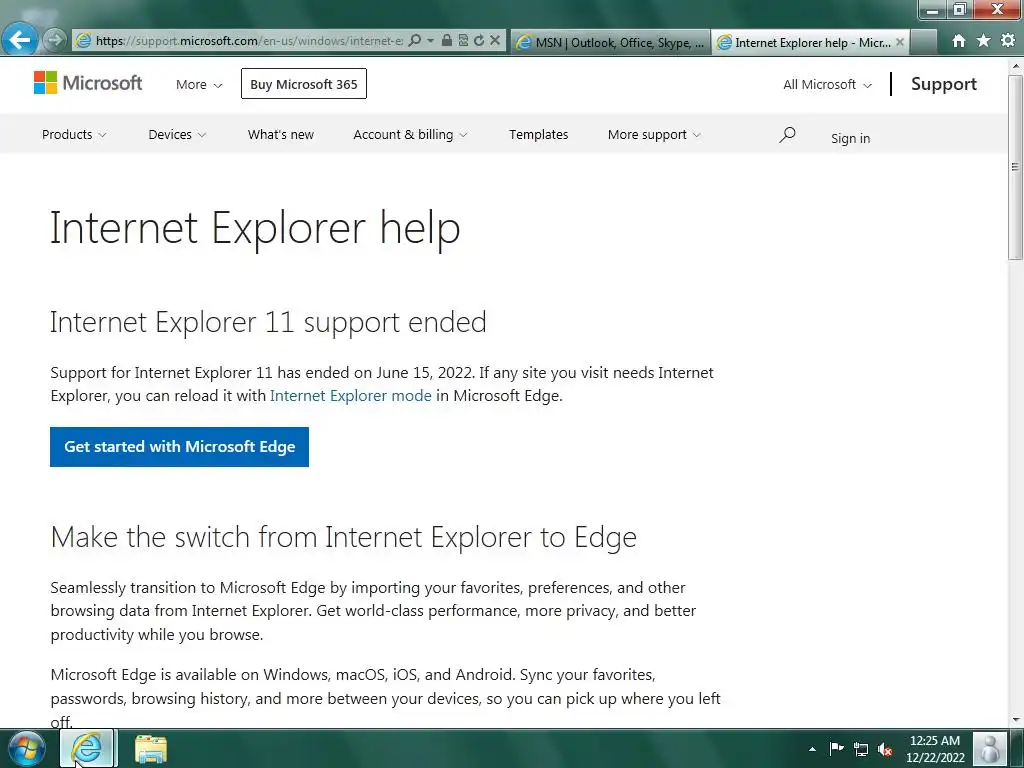Go to the browser Home page icon
Viewport: 1024px width, 768px height.
pyautogui.click(x=959, y=41)
